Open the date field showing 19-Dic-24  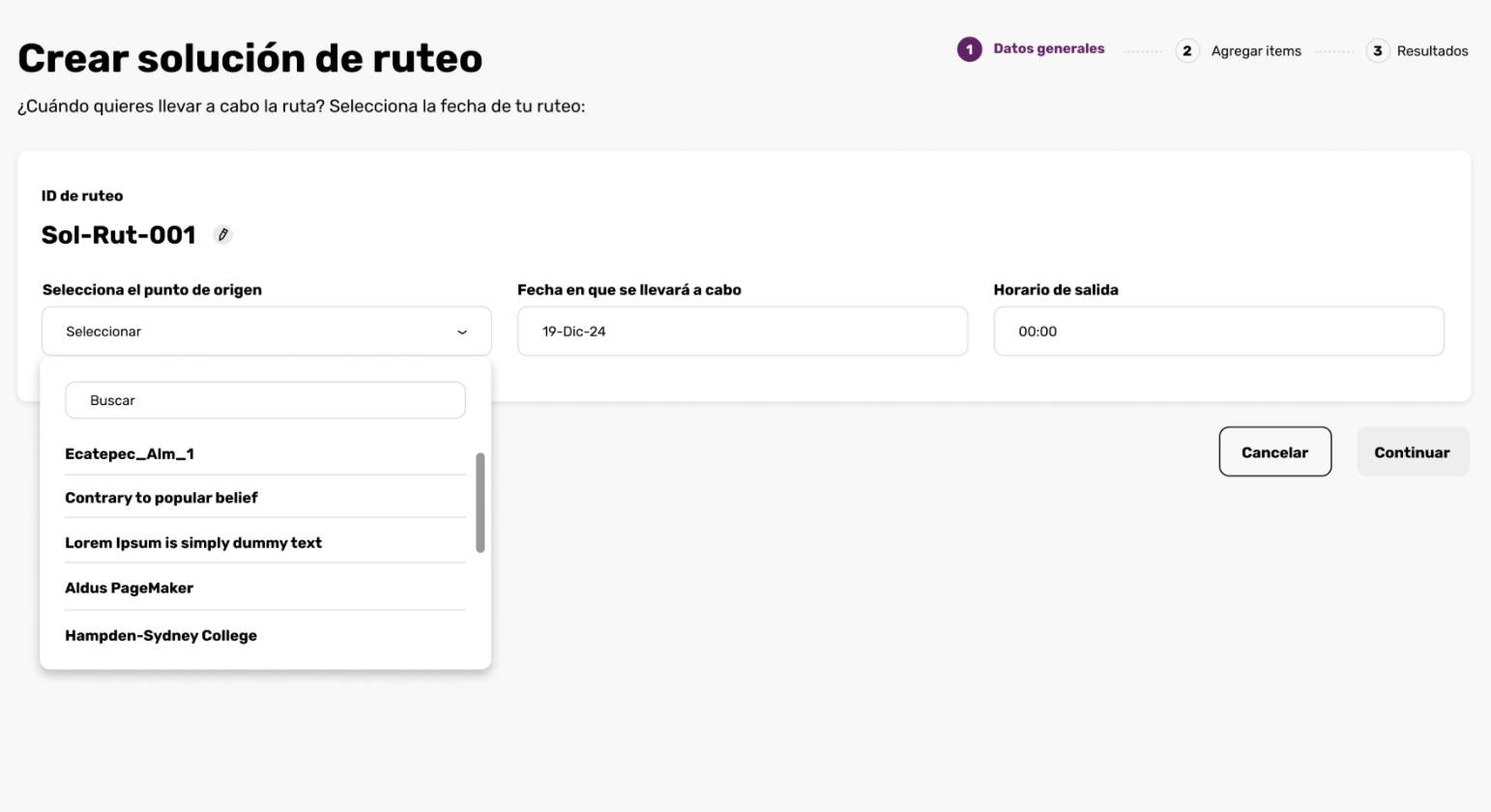743,332
